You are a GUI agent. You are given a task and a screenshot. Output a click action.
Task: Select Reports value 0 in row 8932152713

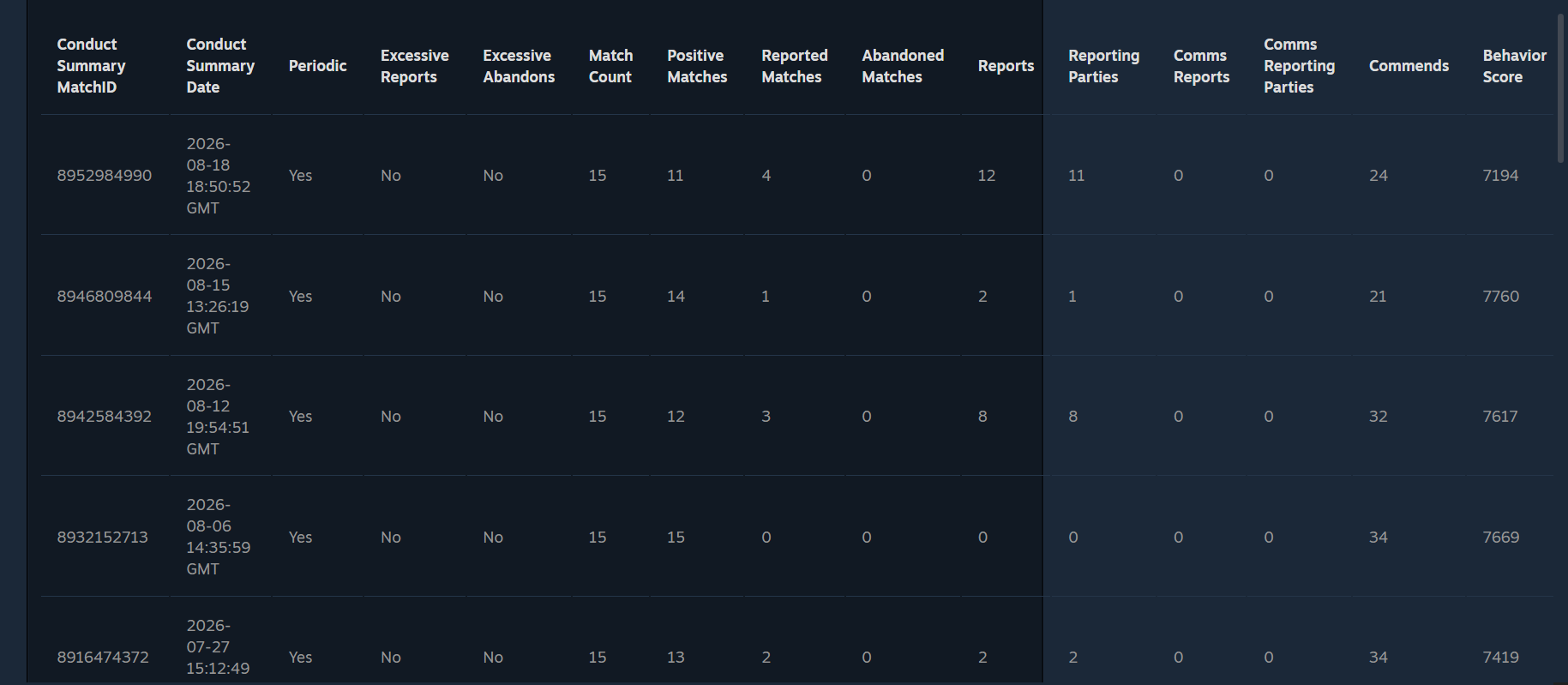tap(982, 537)
